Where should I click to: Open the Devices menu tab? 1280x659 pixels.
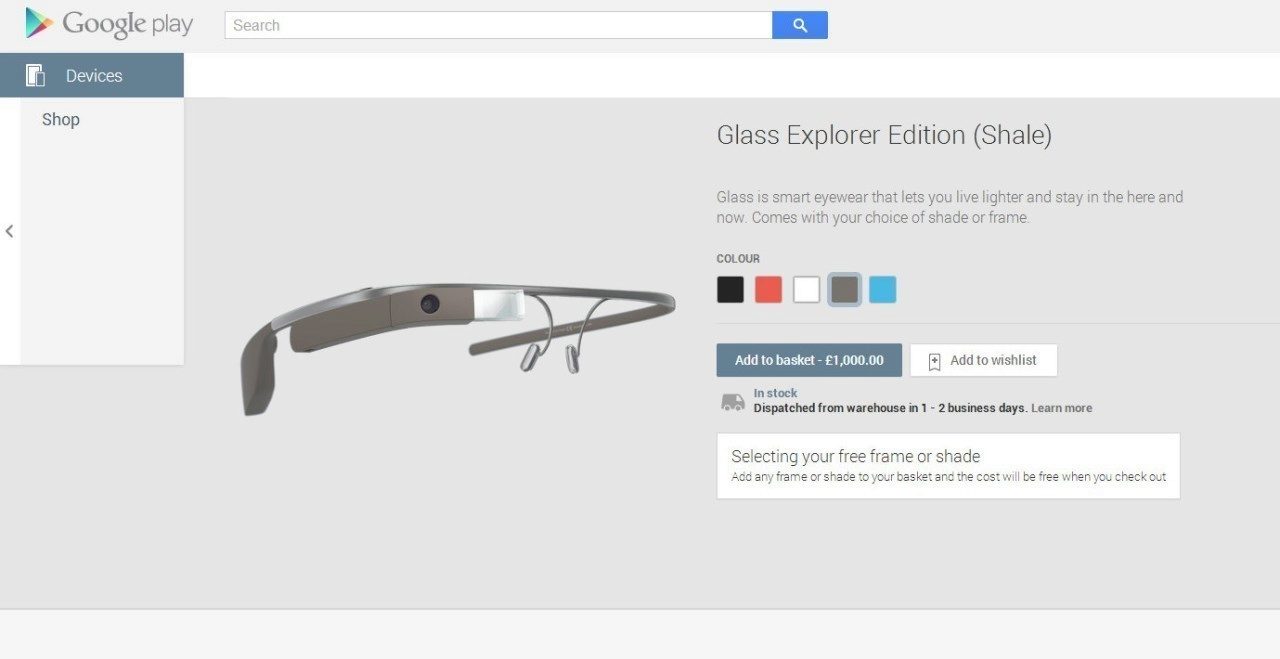(92, 75)
